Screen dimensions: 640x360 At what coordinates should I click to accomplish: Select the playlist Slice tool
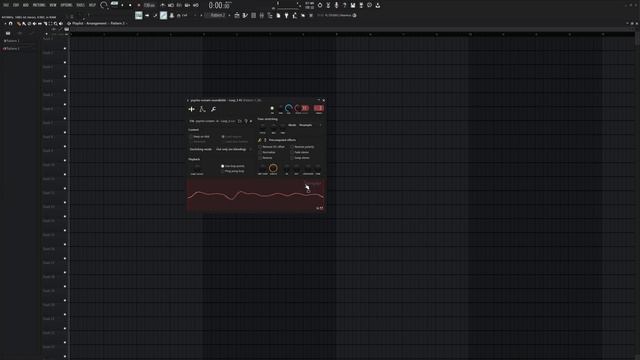click(x=45, y=24)
